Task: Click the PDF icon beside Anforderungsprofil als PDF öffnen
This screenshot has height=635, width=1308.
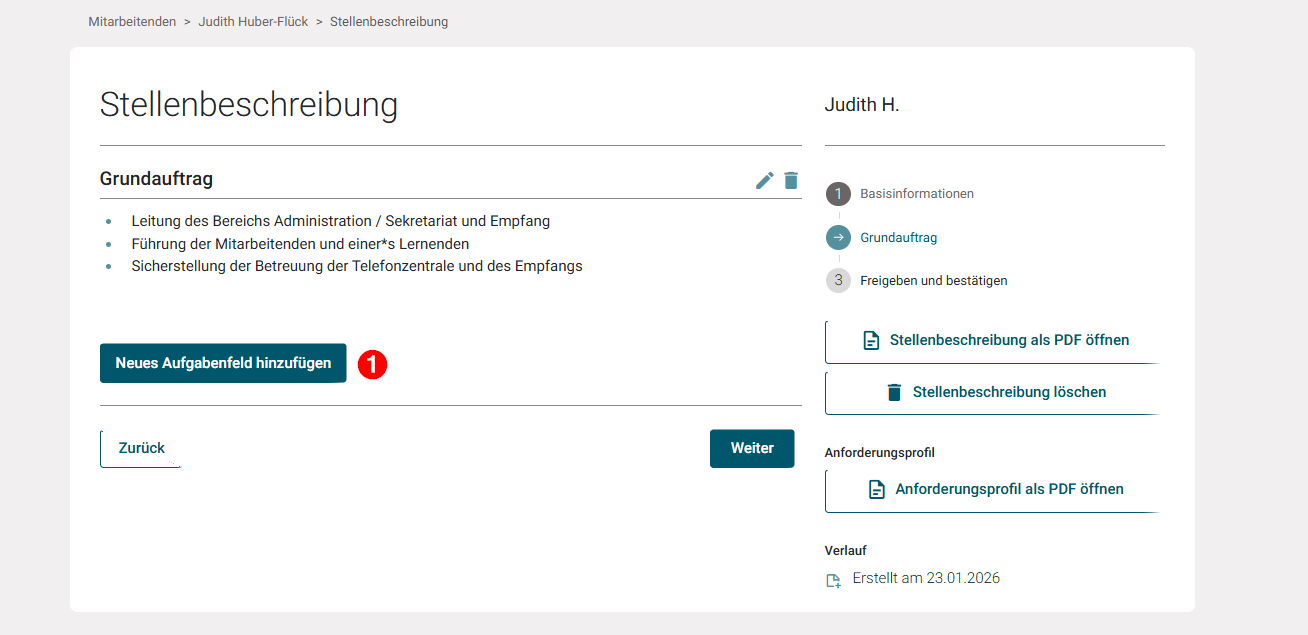Action: pos(876,489)
